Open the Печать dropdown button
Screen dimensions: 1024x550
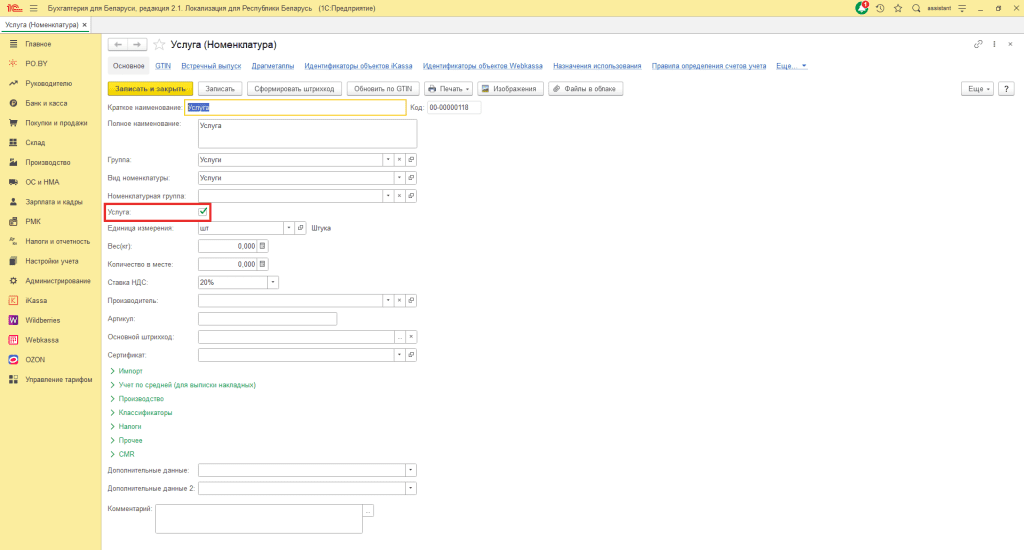click(448, 89)
